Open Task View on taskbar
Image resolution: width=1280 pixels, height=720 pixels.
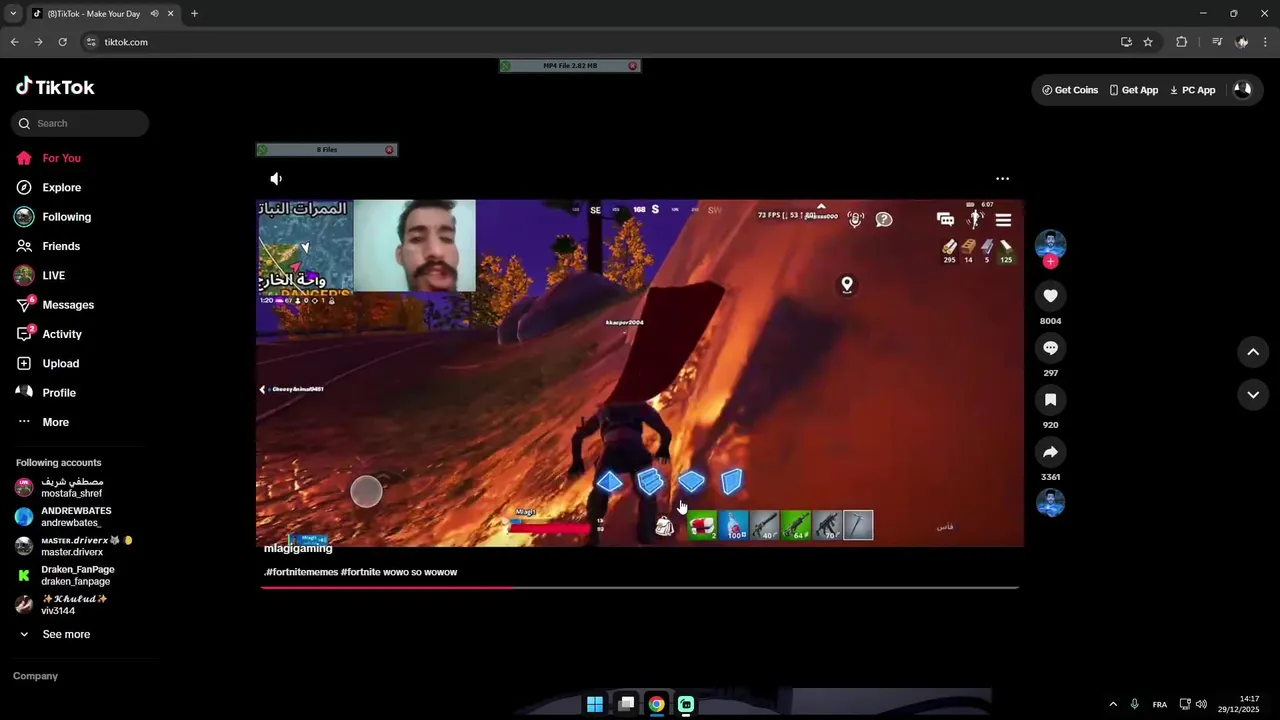pos(626,704)
